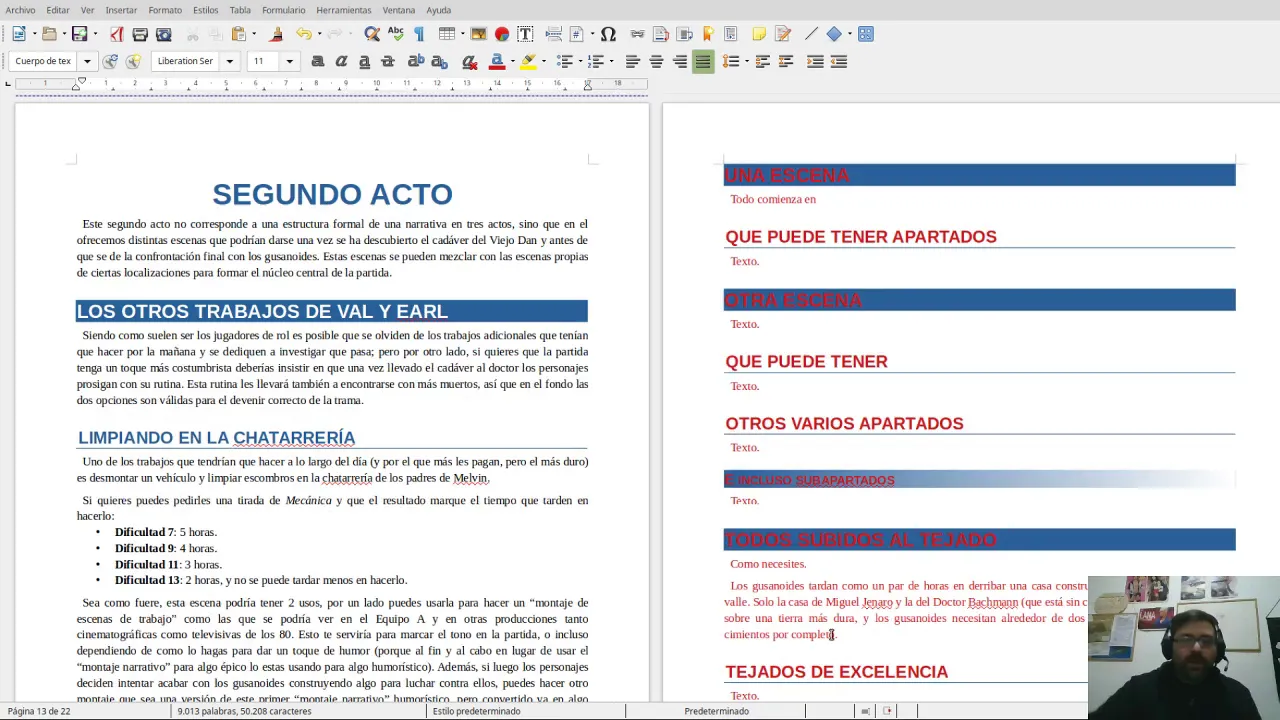Click the Insert Footnote icon
The width and height of the screenshot is (1280, 720).
coord(661,34)
